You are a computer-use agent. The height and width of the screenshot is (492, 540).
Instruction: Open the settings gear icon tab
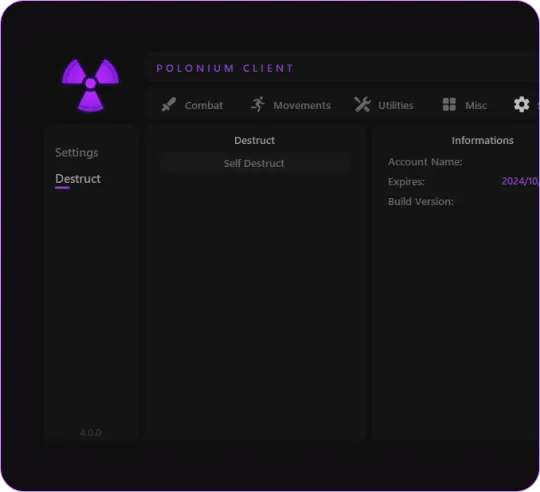(x=521, y=104)
